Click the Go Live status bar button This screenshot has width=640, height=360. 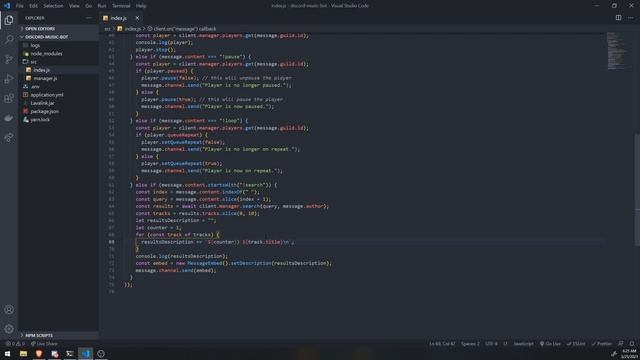[550, 344]
